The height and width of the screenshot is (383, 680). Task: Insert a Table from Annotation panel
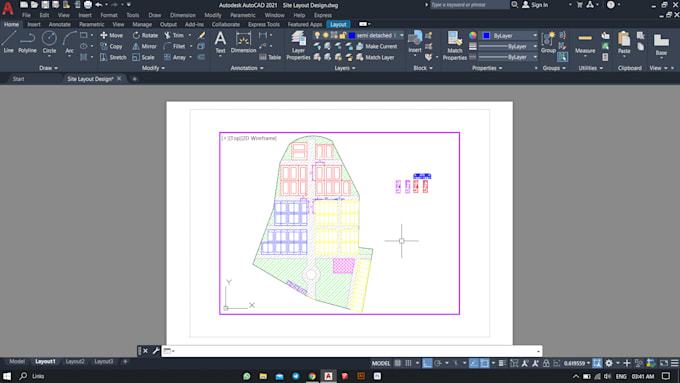coord(270,57)
